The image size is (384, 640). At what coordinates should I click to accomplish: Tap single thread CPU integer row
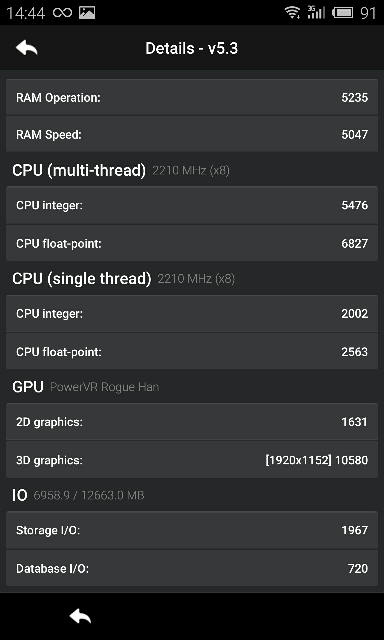point(192,313)
